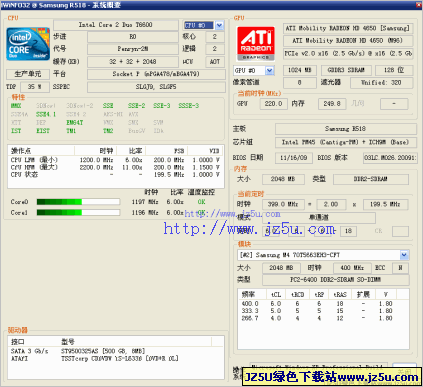
Task: Click the PC2-6400 DDR2-SDRAM SO-DIMM field
Action: pyautogui.click(x=335, y=280)
